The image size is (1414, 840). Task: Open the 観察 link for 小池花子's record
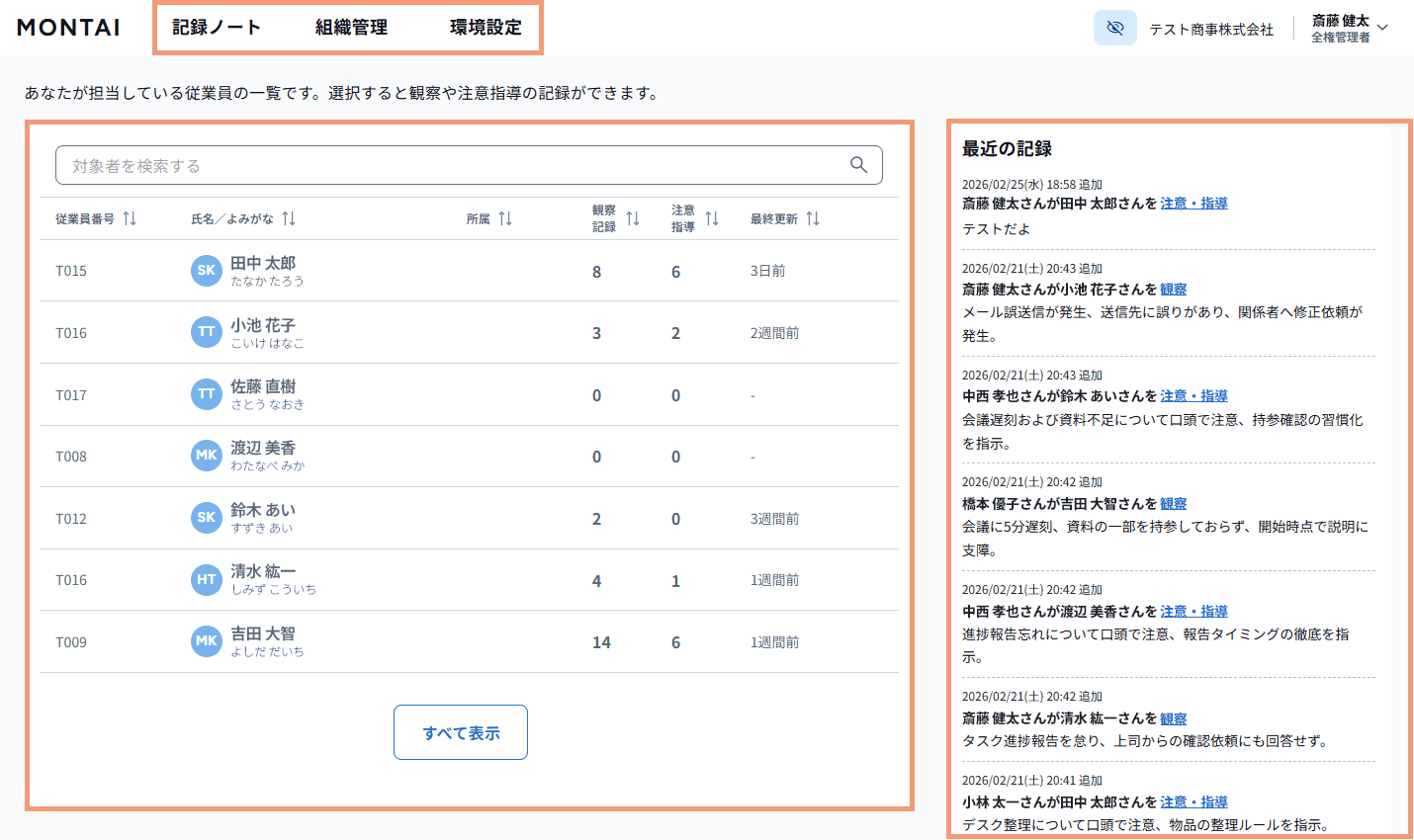coord(1173,289)
